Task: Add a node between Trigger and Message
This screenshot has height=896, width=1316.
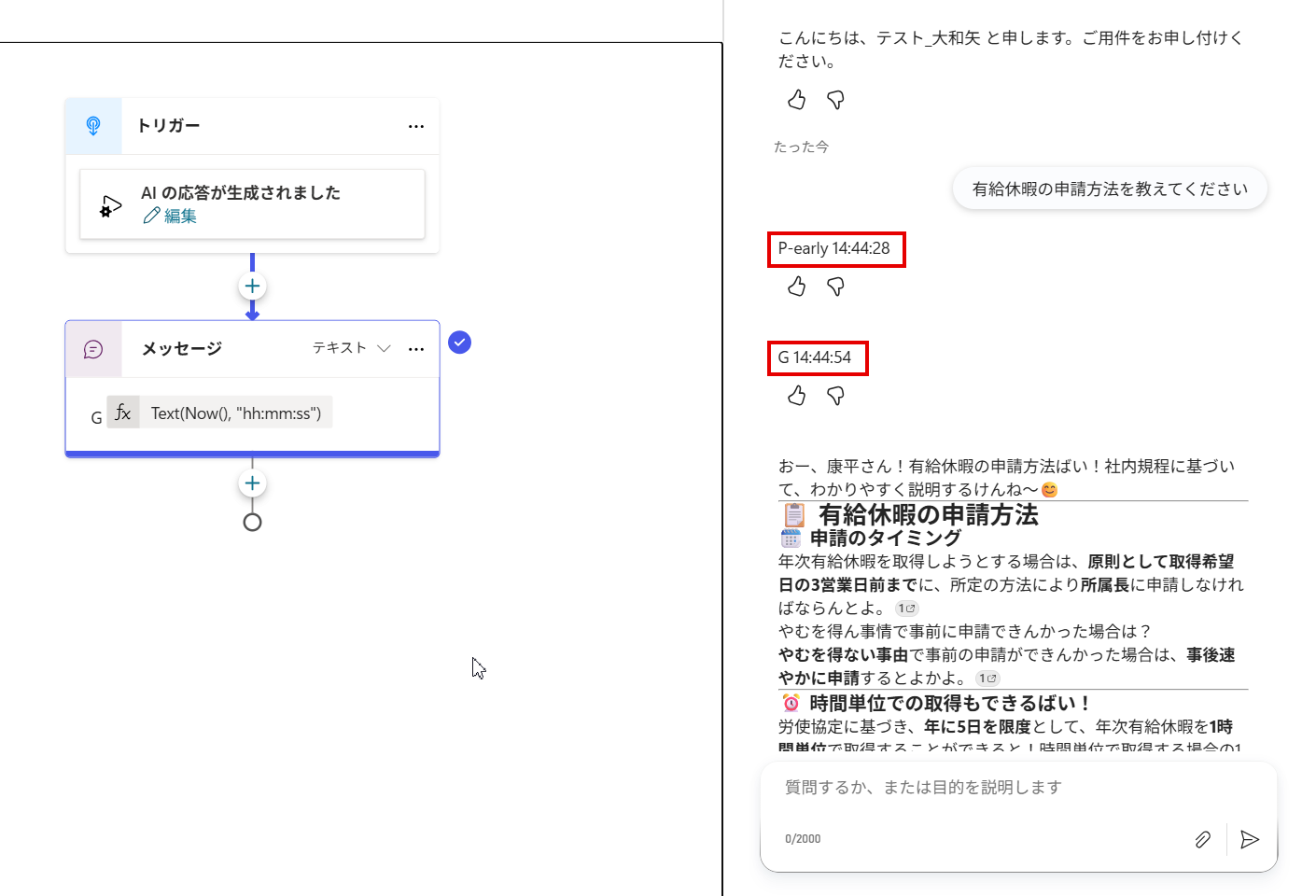Action: point(252,286)
